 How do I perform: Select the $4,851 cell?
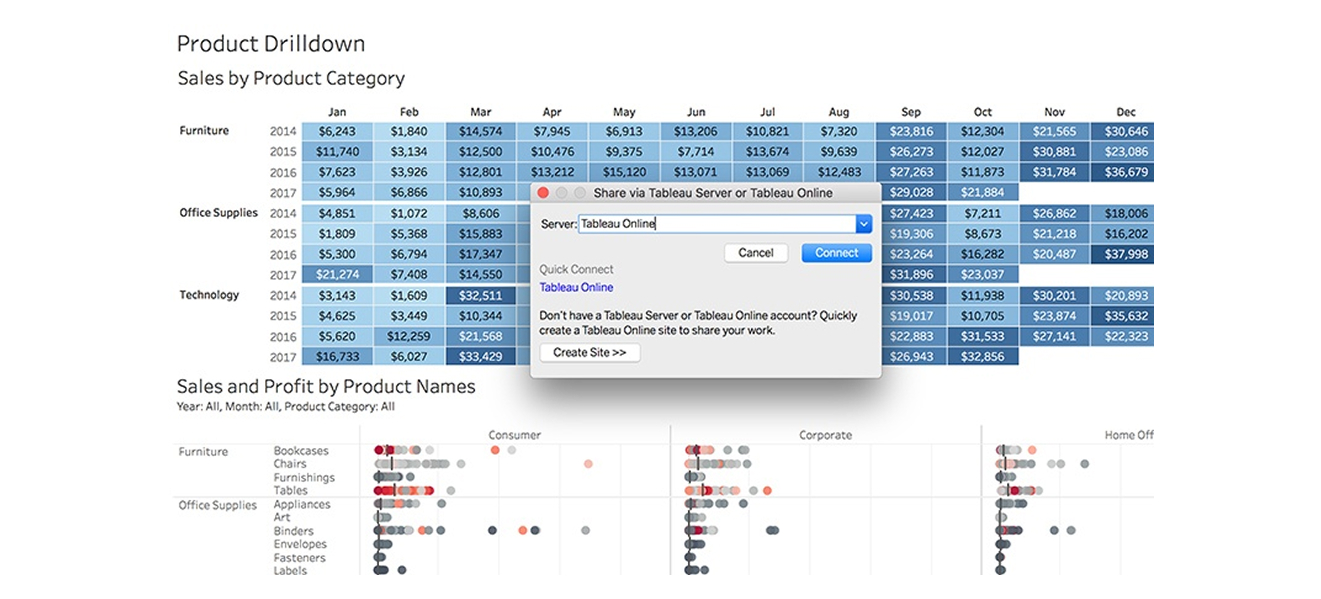337,213
